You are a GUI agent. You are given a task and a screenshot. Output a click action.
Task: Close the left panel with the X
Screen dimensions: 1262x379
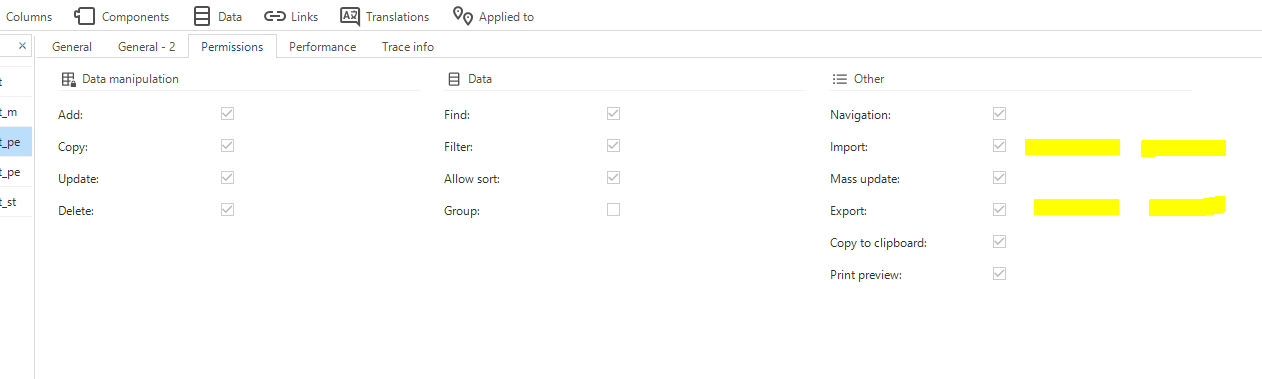pyautogui.click(x=22, y=46)
